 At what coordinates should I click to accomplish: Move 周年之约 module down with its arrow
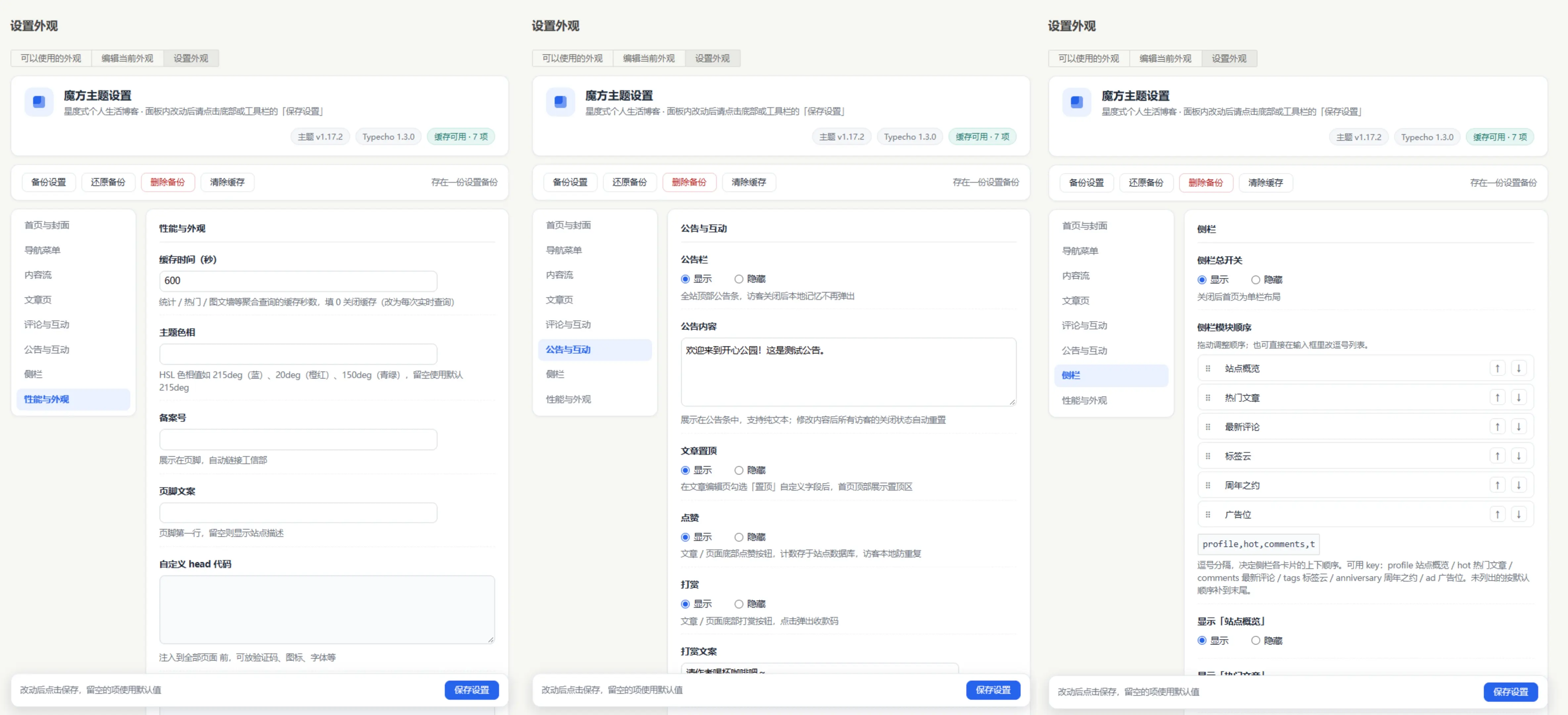(x=1518, y=485)
